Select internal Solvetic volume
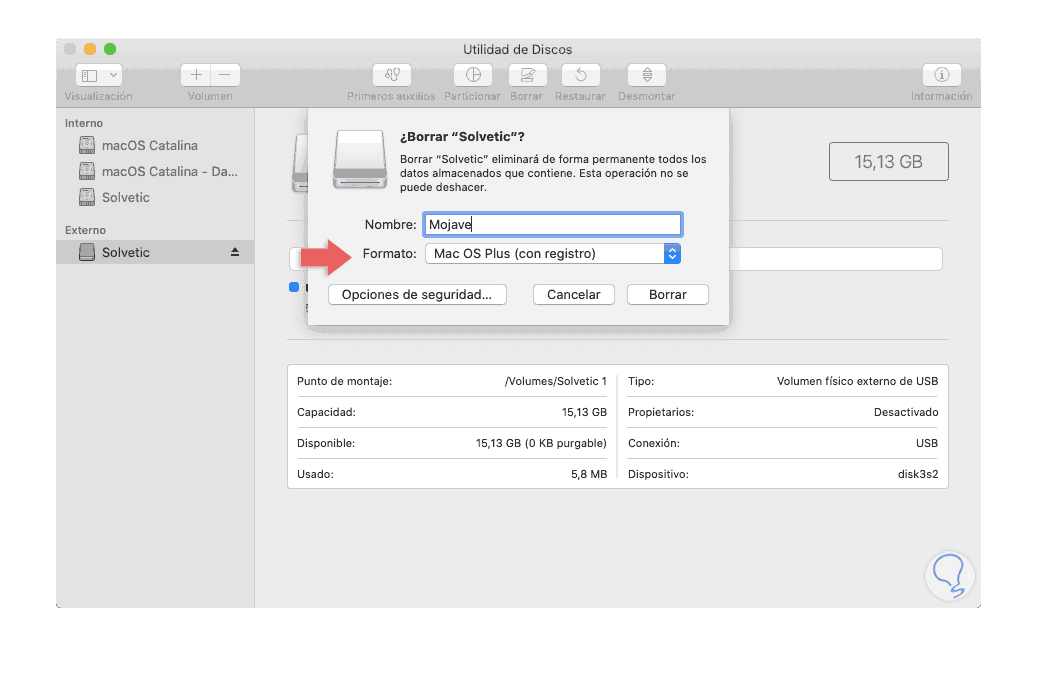The image size is (1037, 682). pyautogui.click(x=126, y=197)
